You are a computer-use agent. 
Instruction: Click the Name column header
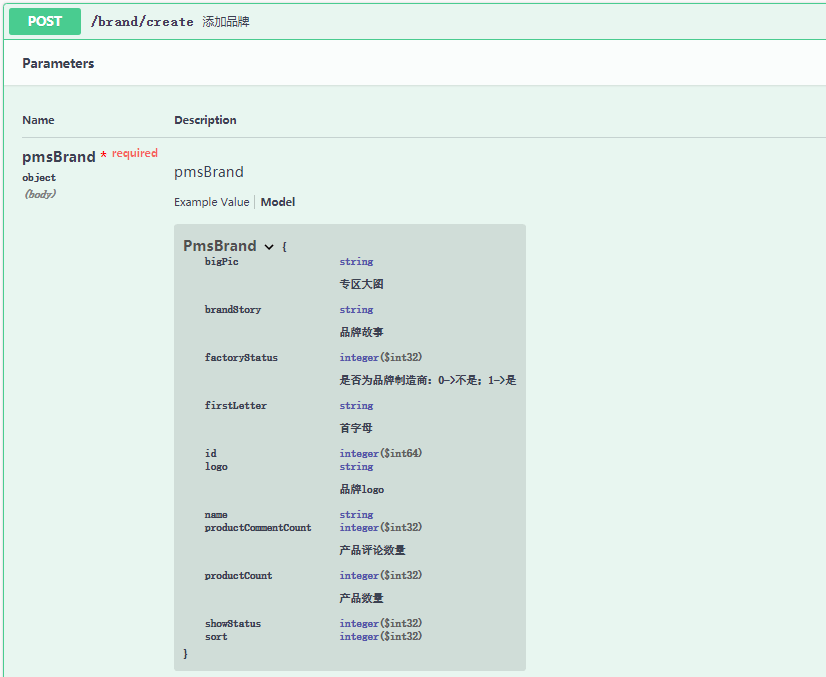pos(38,120)
